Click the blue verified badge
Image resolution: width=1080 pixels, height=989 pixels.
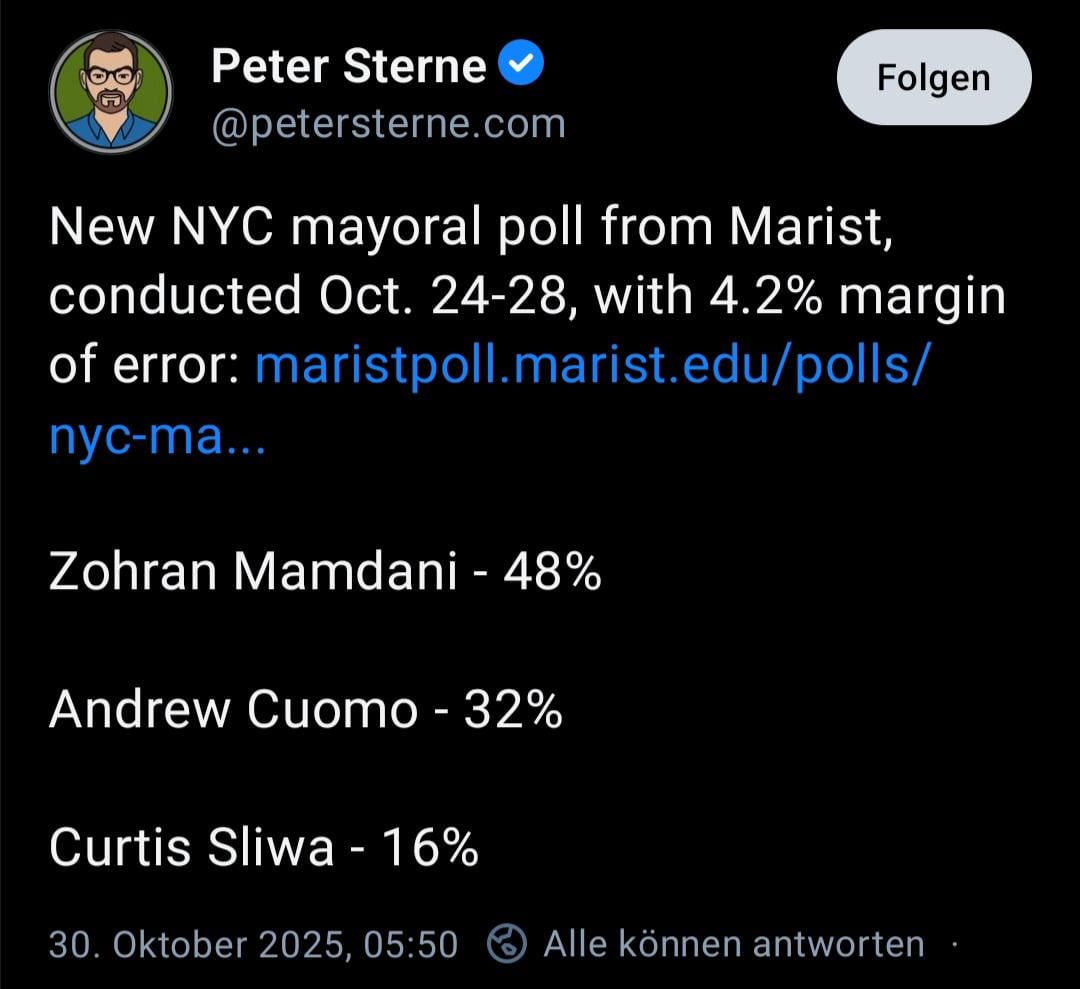tap(520, 66)
